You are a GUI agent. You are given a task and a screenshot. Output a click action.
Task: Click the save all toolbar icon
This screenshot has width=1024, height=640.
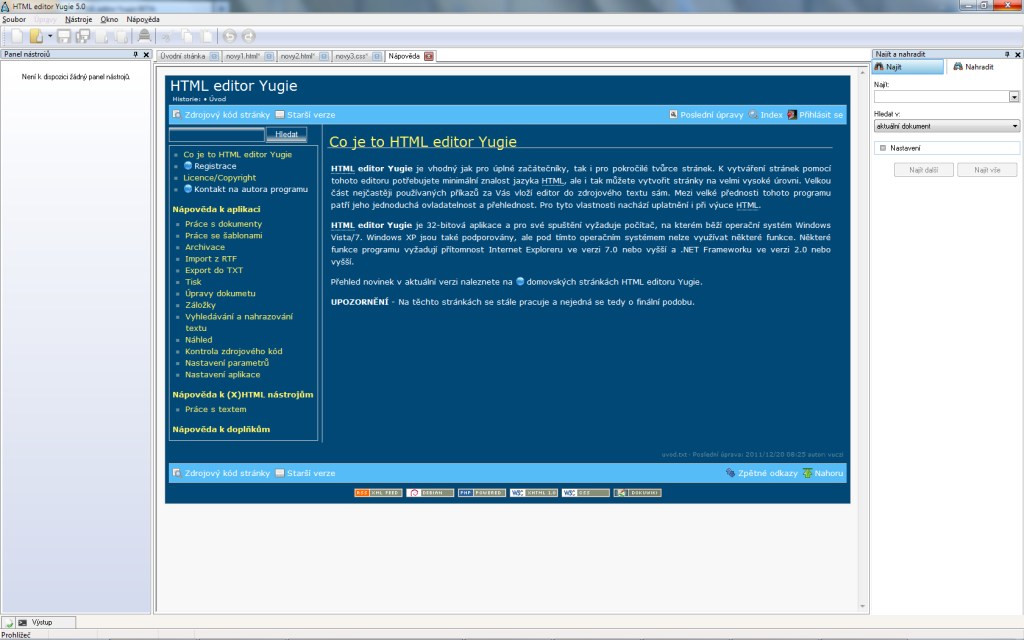point(83,37)
